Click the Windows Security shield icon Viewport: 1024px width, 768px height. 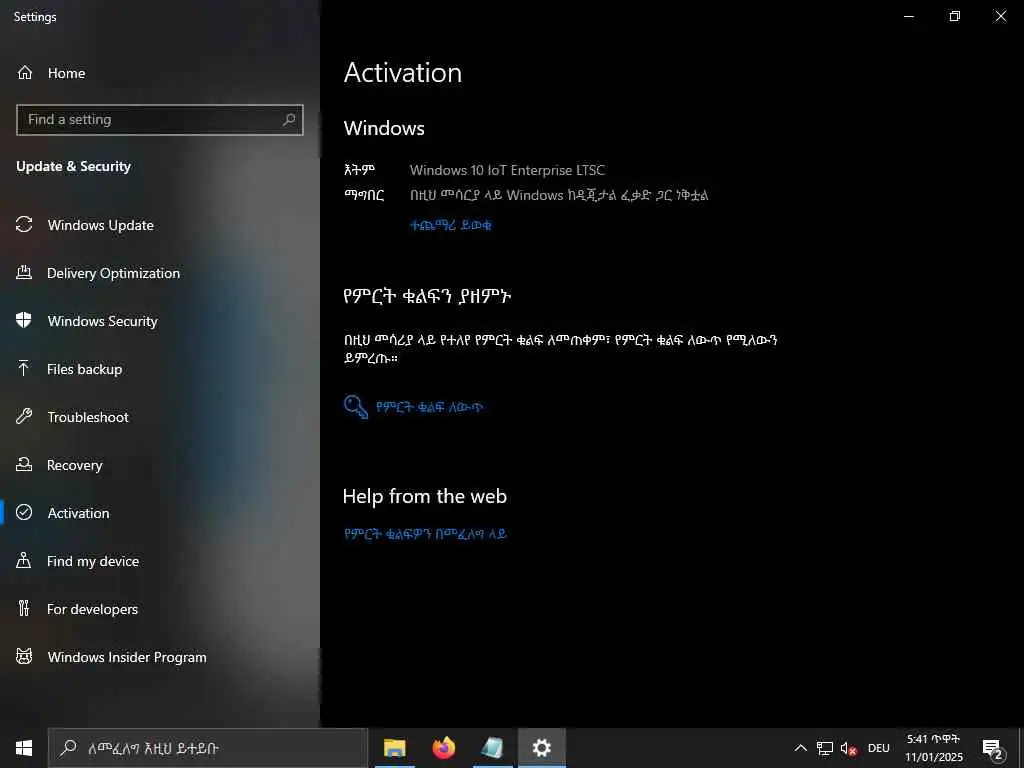24,320
